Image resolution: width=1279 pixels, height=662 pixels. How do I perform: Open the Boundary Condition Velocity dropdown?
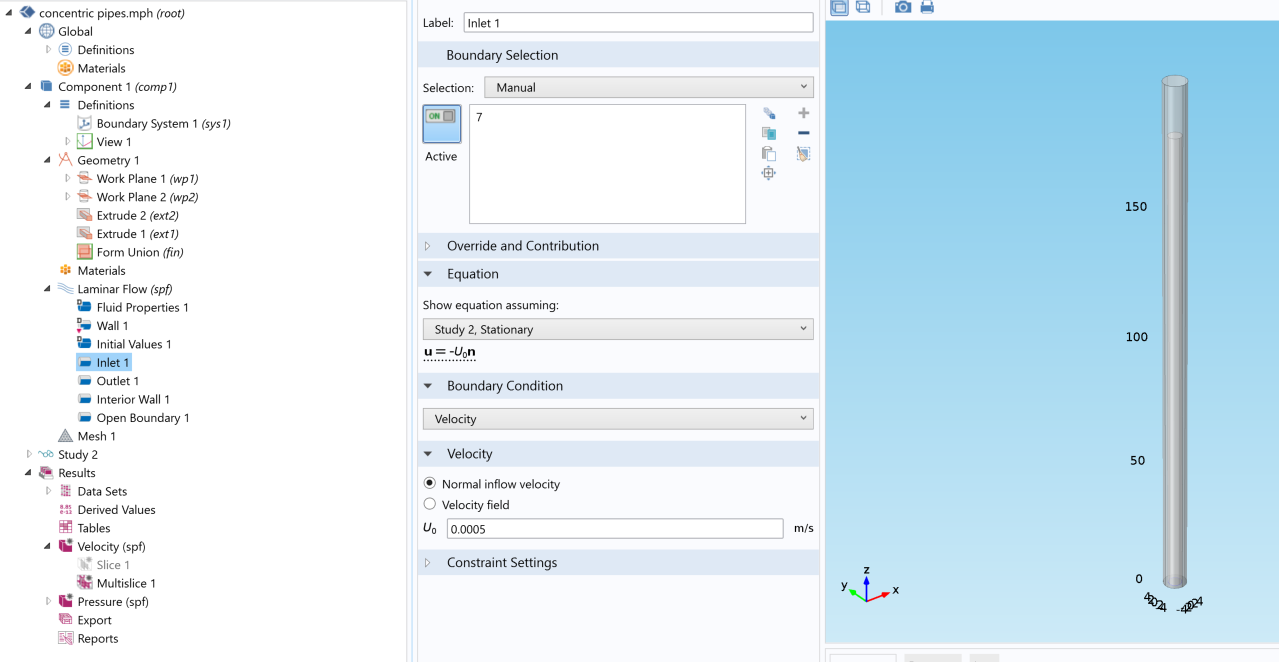click(x=617, y=419)
